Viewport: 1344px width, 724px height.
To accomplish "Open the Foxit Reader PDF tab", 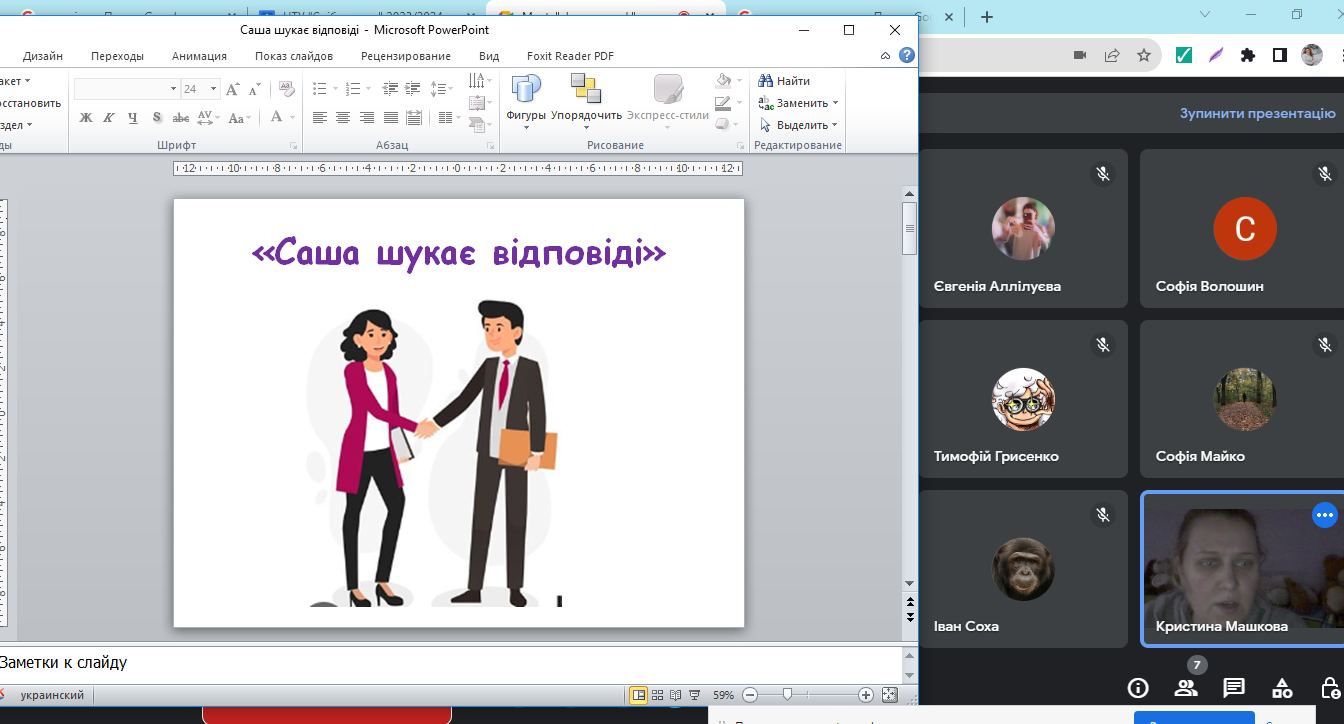I will pyautogui.click(x=570, y=56).
